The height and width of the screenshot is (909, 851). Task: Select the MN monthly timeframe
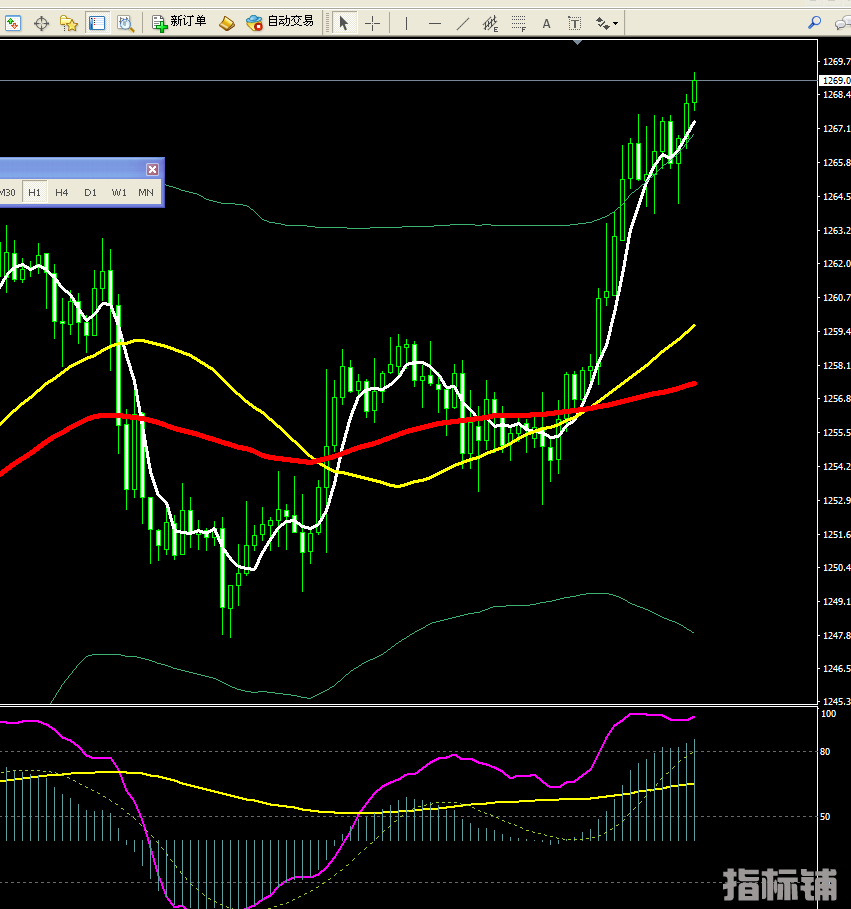pyautogui.click(x=146, y=192)
